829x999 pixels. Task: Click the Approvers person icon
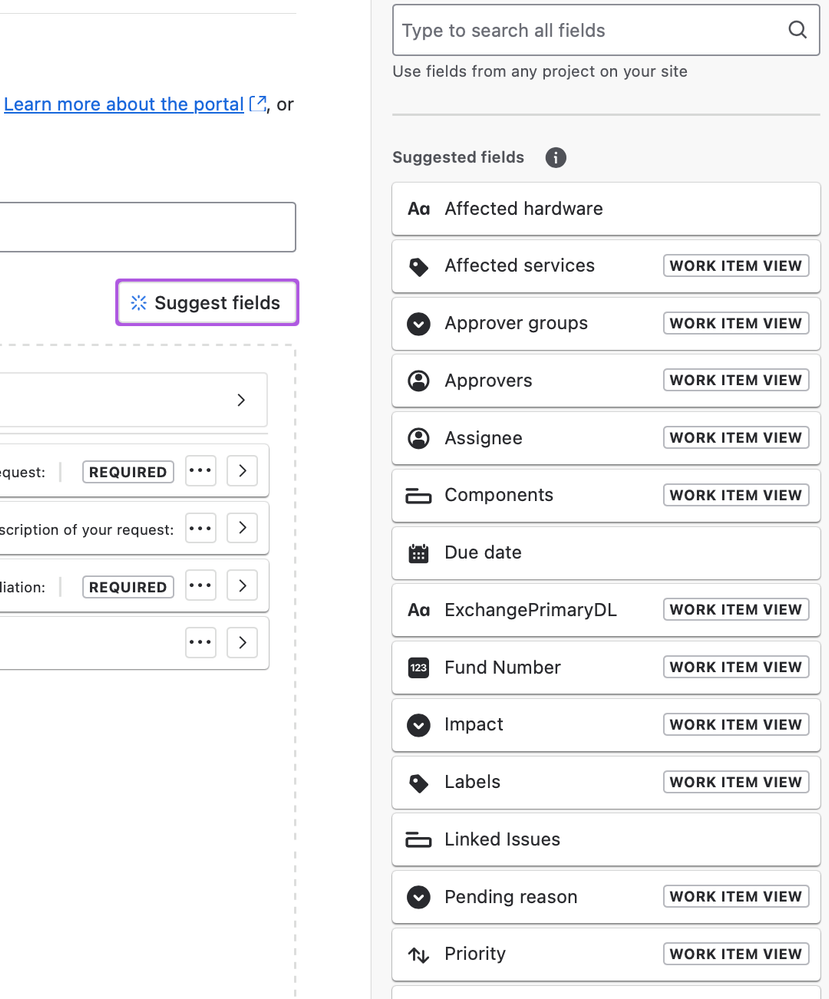pyautogui.click(x=418, y=380)
